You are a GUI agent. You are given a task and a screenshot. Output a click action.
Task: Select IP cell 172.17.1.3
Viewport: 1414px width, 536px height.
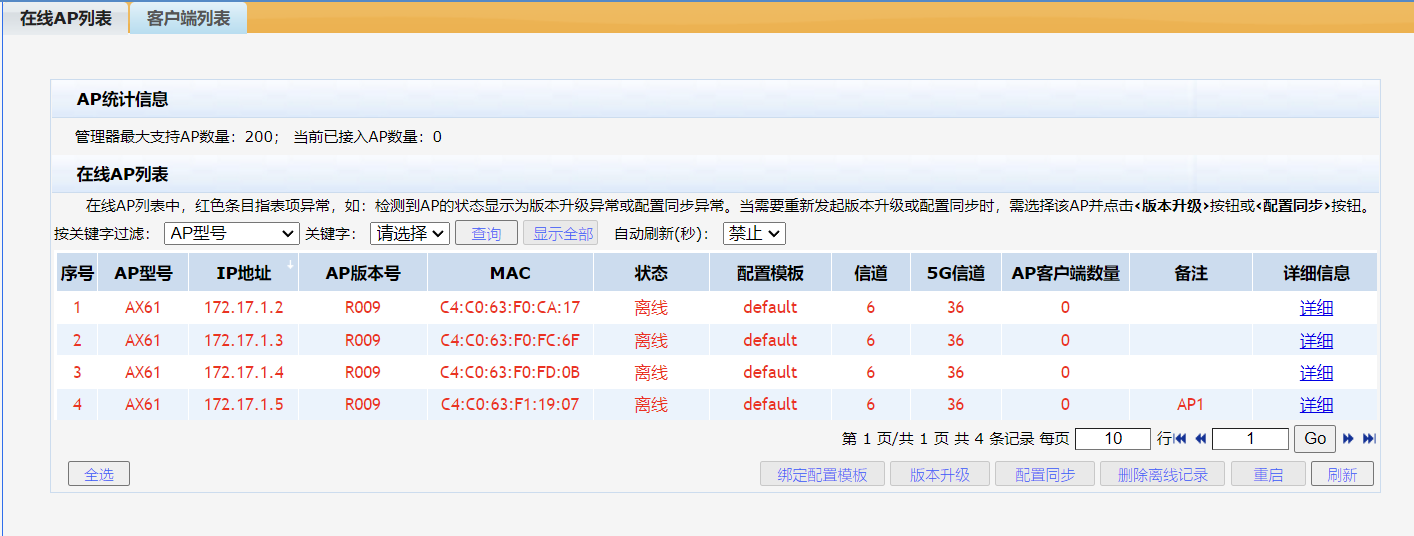pyautogui.click(x=243, y=340)
